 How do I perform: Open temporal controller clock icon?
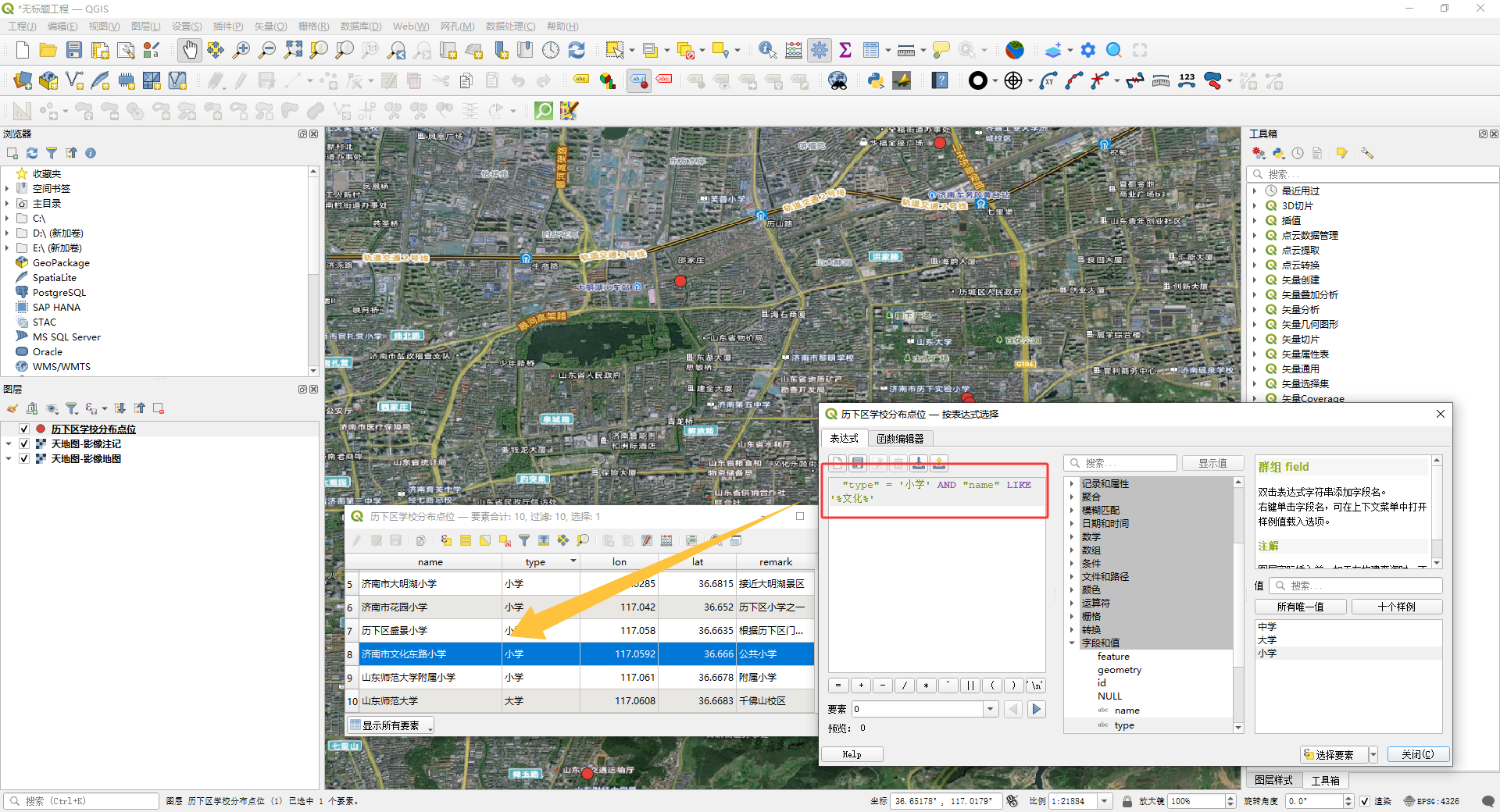551,50
